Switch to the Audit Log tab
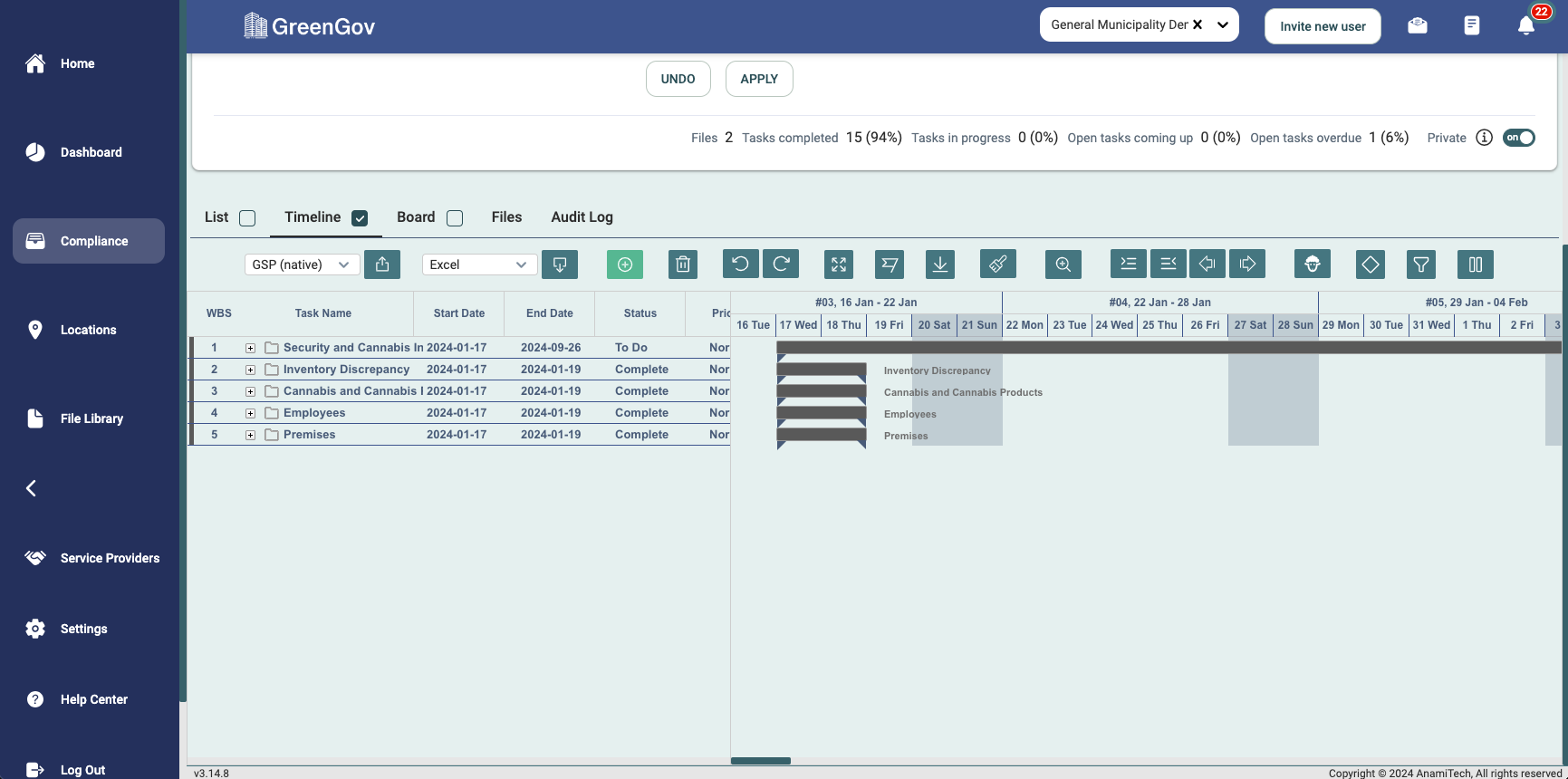Image resolution: width=1568 pixels, height=779 pixels. pos(582,217)
